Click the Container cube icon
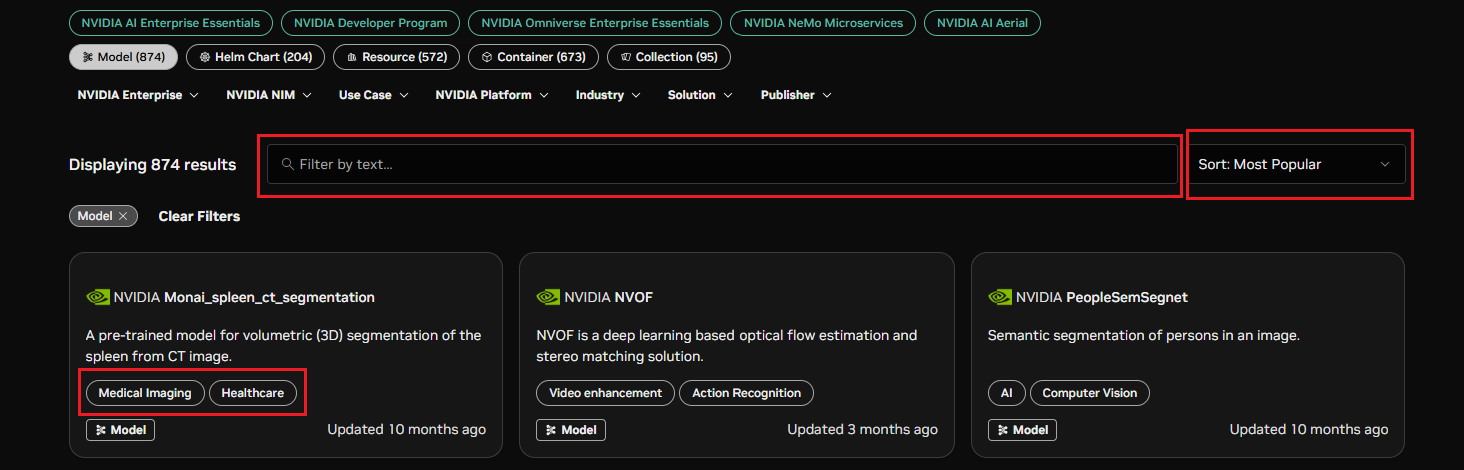 click(487, 57)
